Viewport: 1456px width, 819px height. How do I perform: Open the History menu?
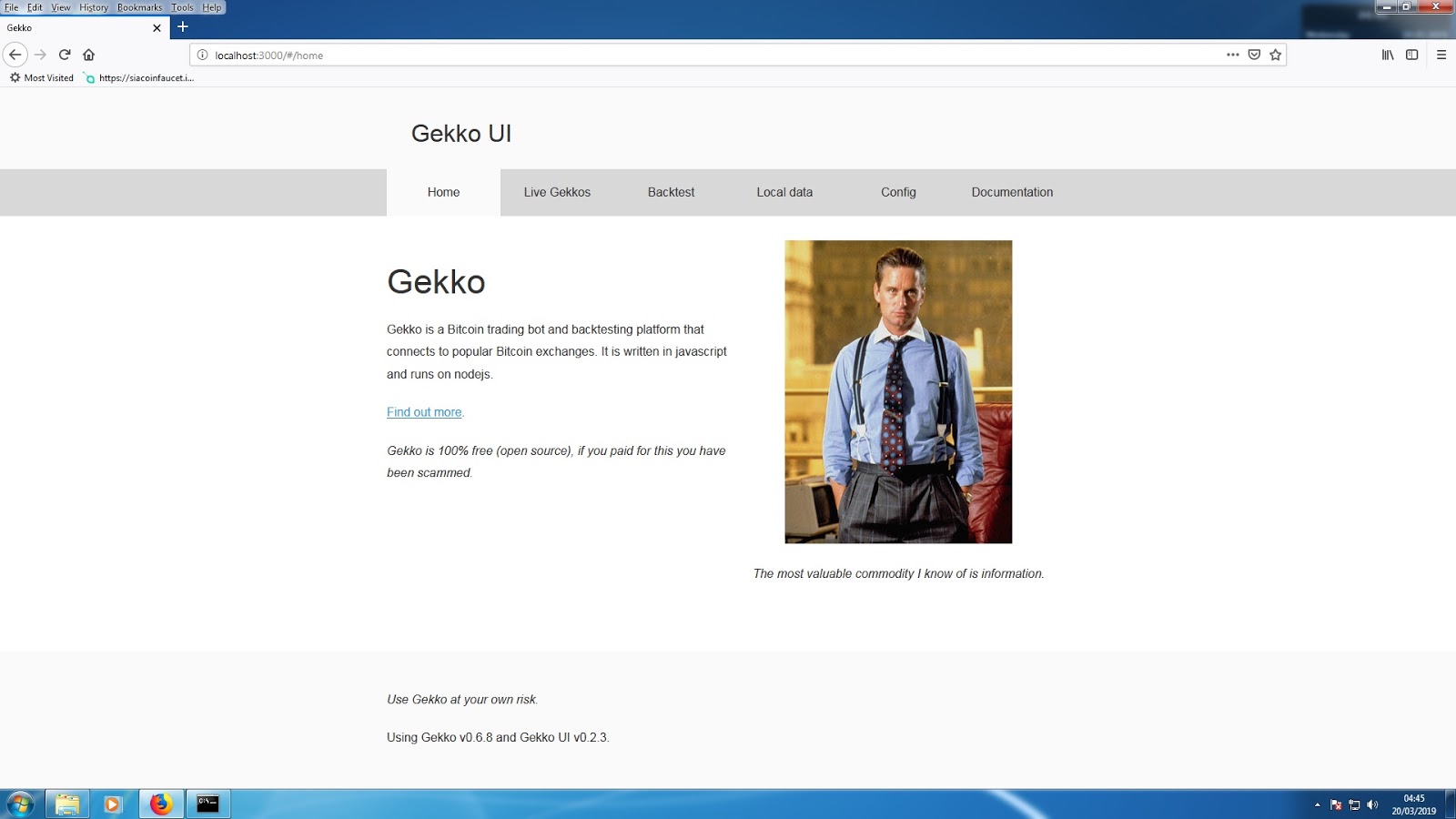[94, 7]
